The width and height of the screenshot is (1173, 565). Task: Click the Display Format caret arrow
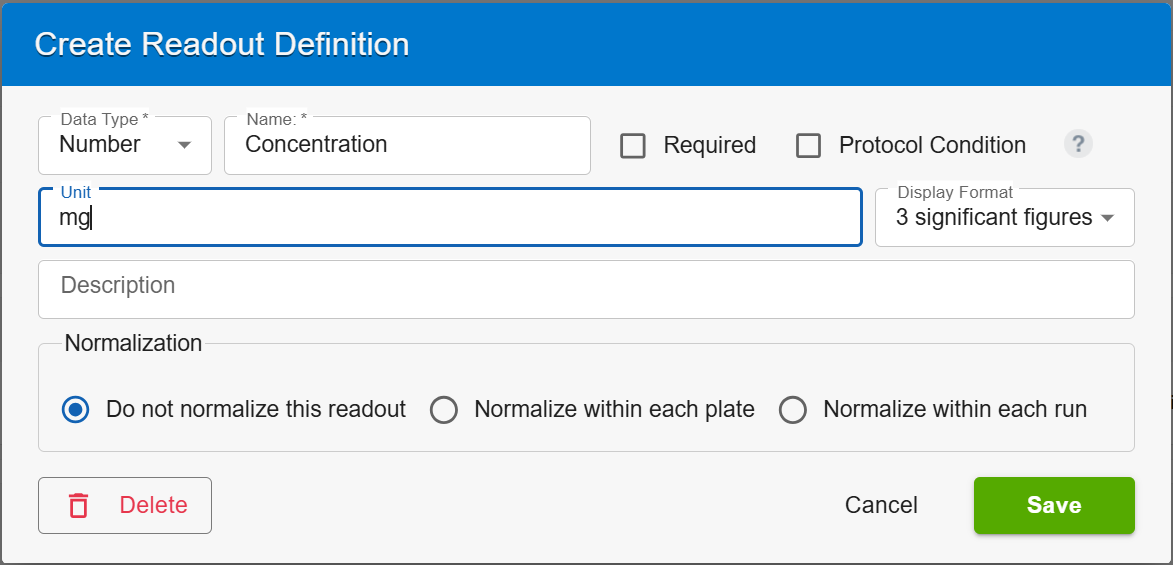coord(1108,218)
